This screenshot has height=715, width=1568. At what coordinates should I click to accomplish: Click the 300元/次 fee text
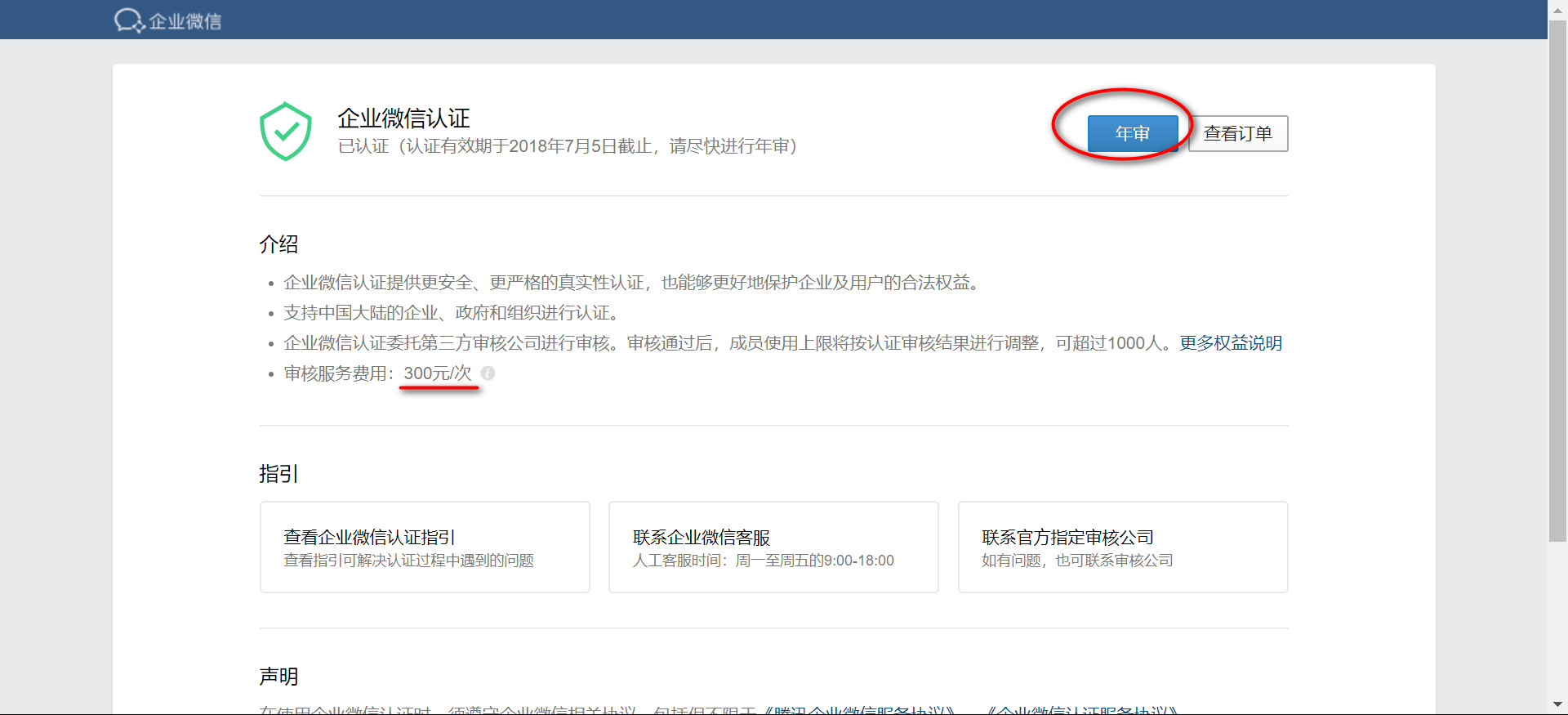coord(438,373)
